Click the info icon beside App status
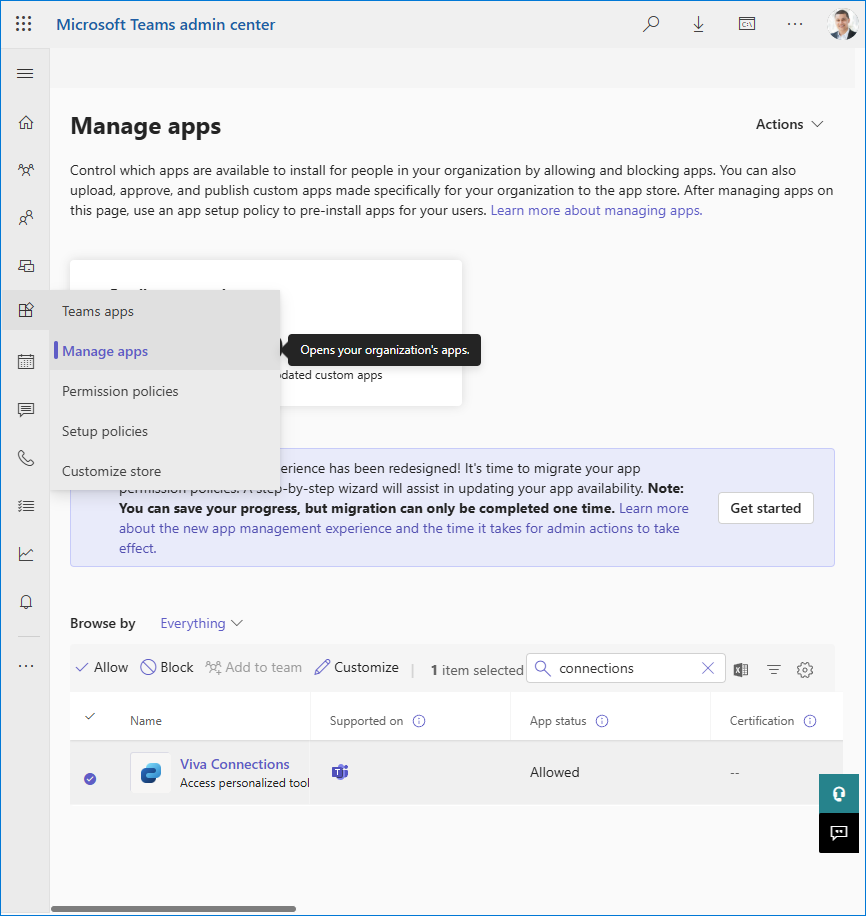Screen dimensions: 866x916 click(602, 721)
